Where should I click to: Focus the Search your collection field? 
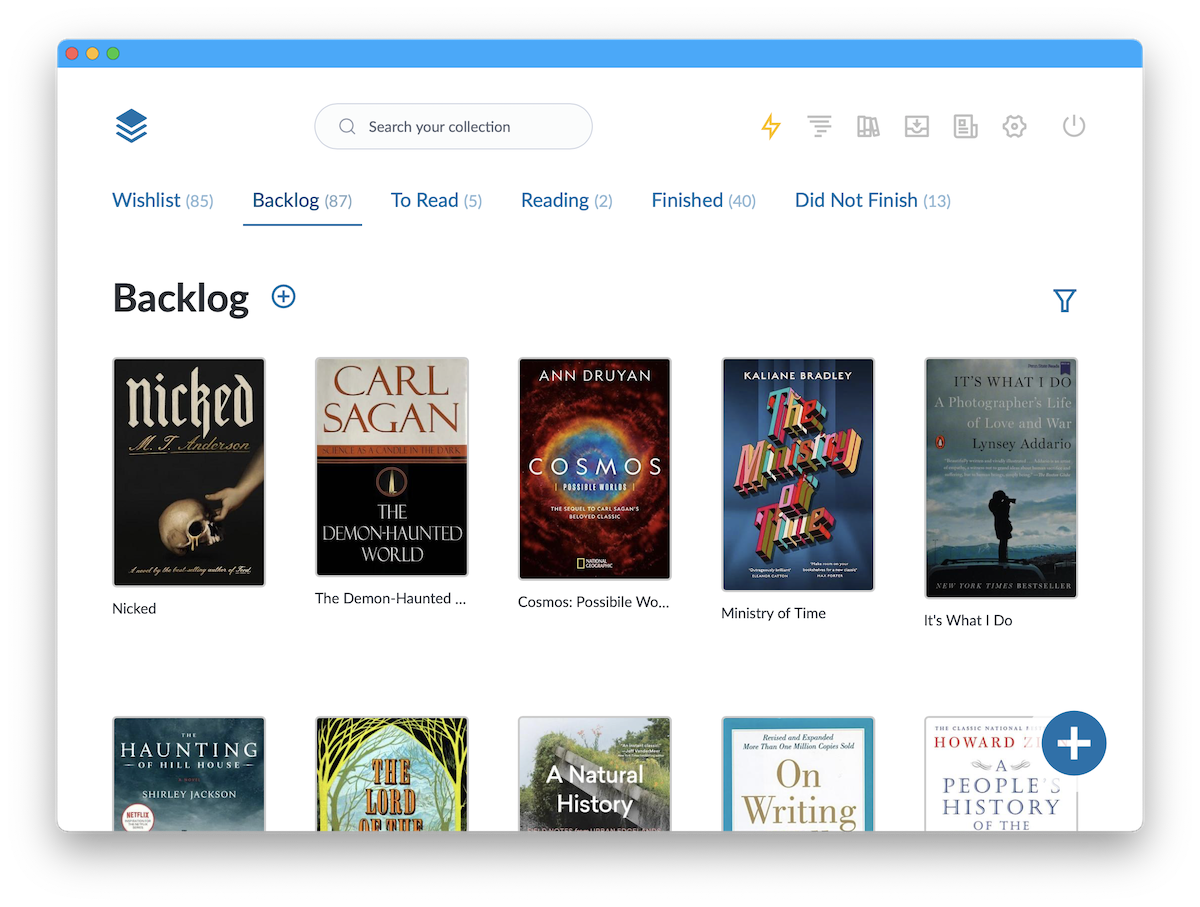(453, 127)
